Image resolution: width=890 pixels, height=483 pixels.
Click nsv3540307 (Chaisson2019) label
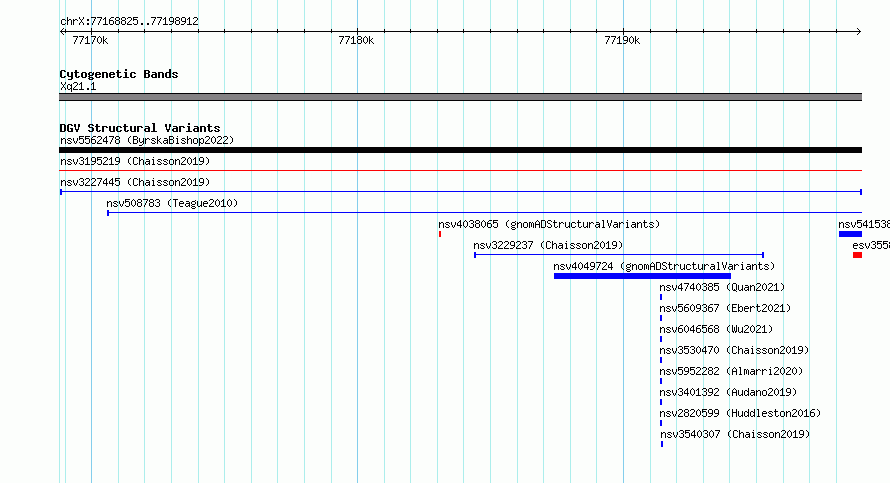pyautogui.click(x=735, y=434)
